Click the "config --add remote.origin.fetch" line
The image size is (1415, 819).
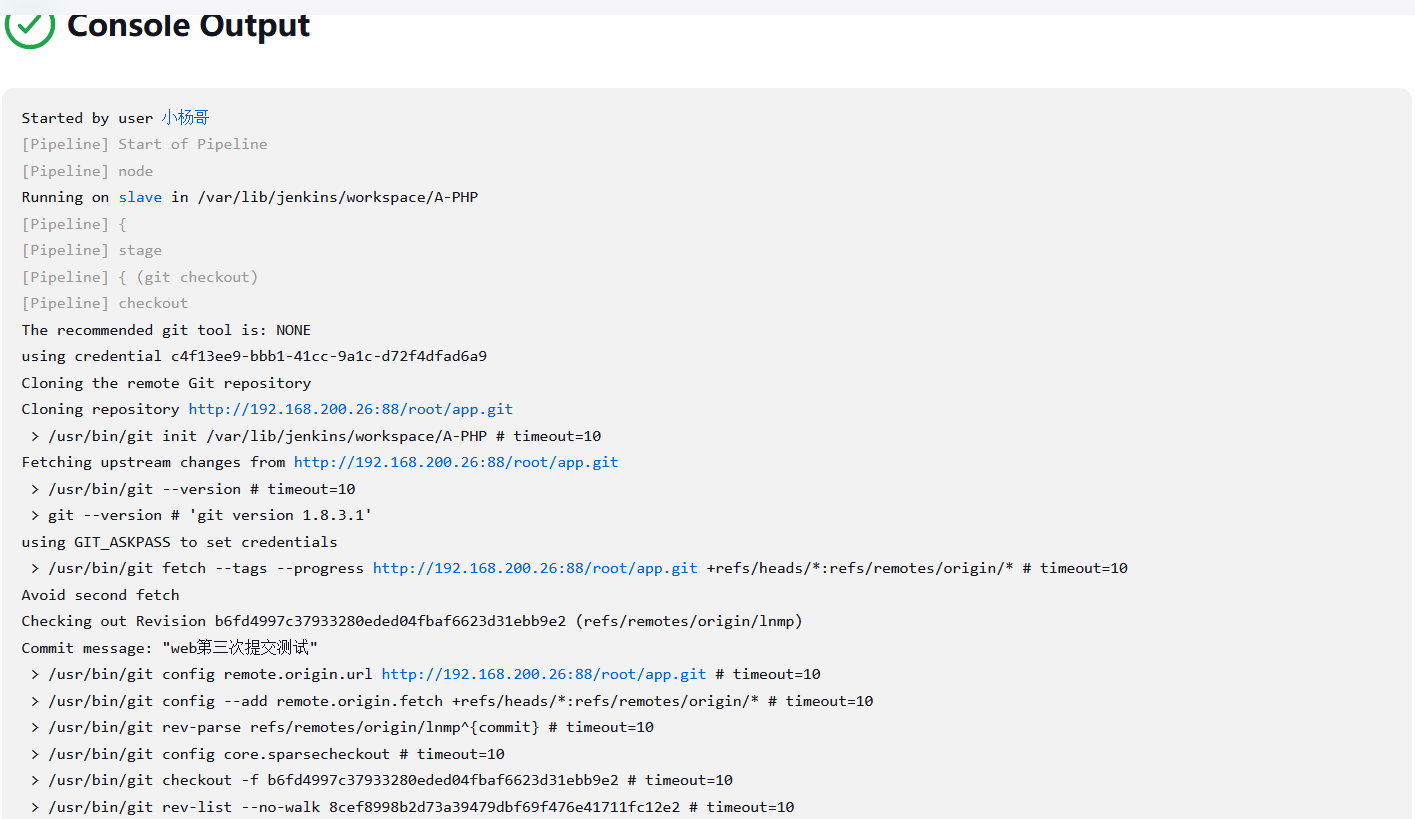[452, 701]
